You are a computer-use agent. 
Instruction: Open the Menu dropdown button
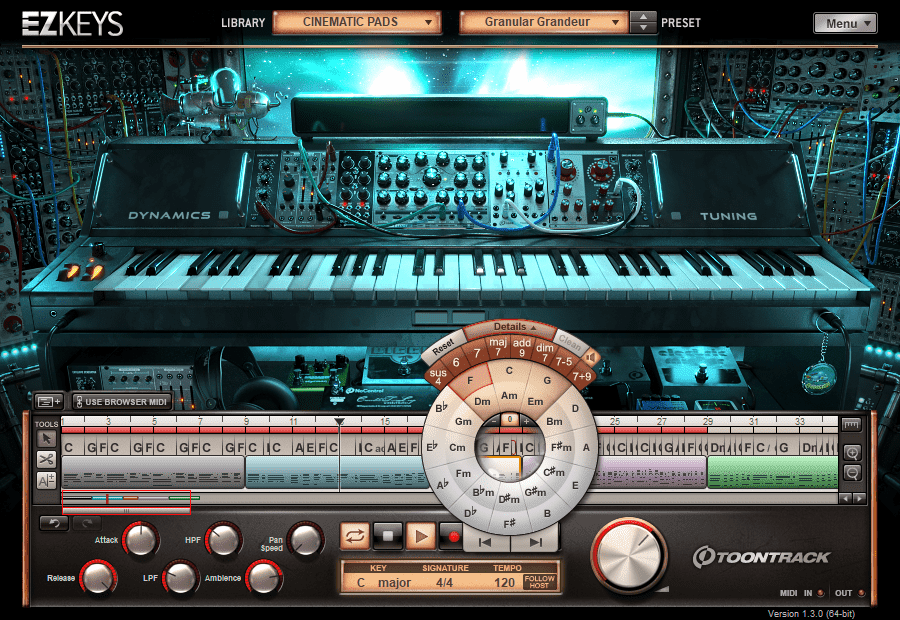pos(845,24)
